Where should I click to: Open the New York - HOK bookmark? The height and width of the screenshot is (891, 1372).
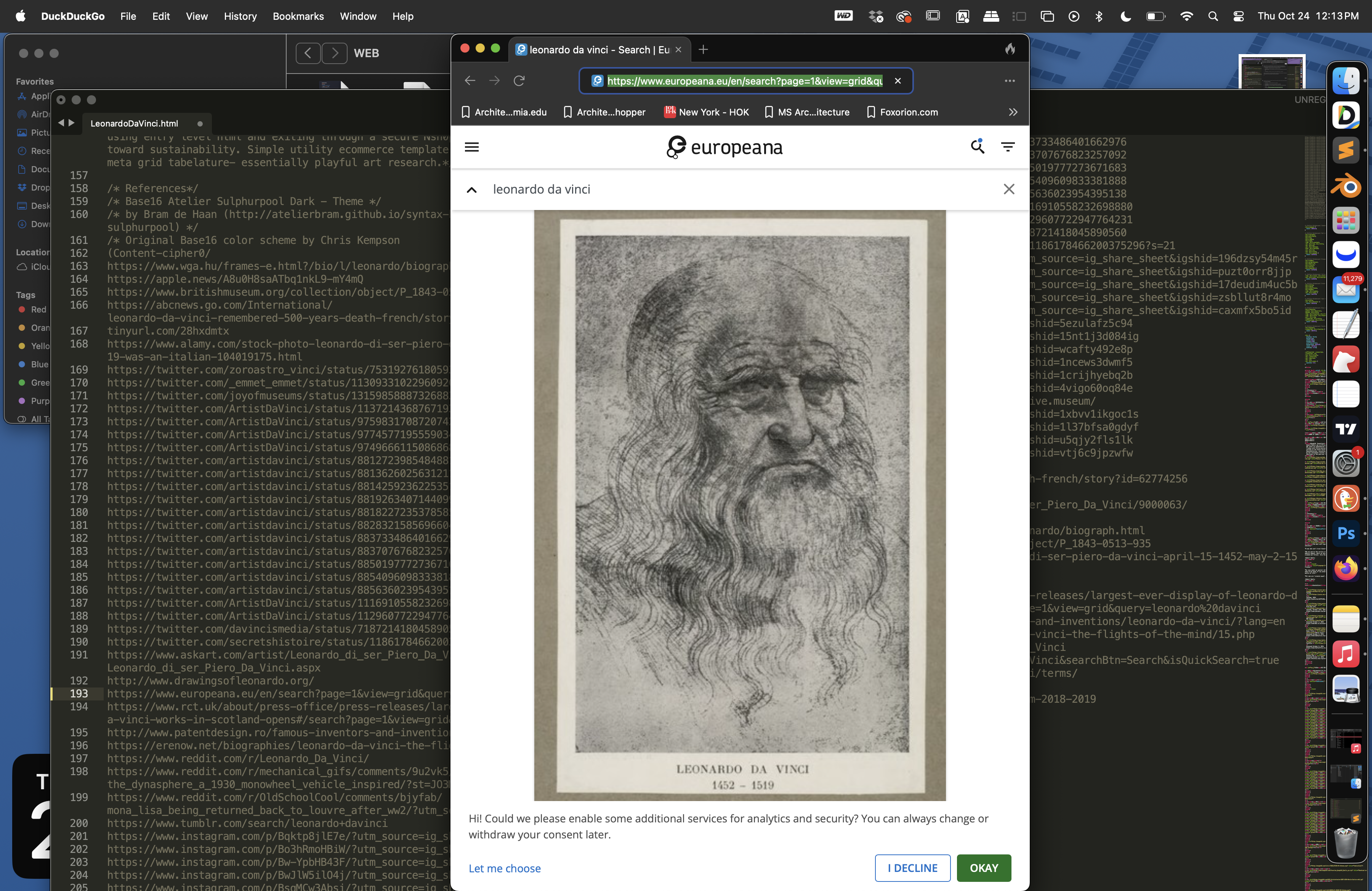tap(707, 112)
